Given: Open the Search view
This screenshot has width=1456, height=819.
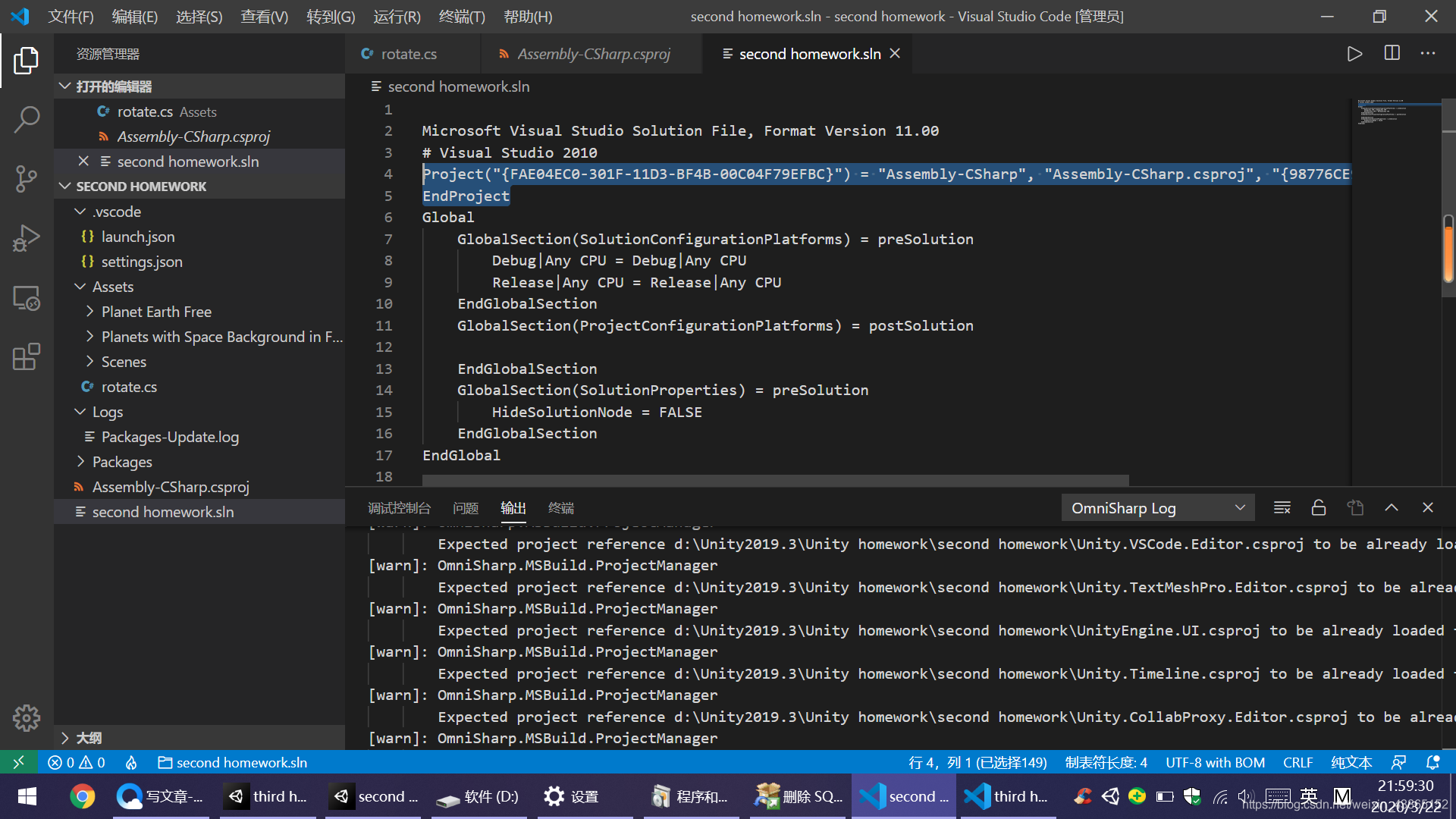Looking at the screenshot, I should click(x=27, y=119).
